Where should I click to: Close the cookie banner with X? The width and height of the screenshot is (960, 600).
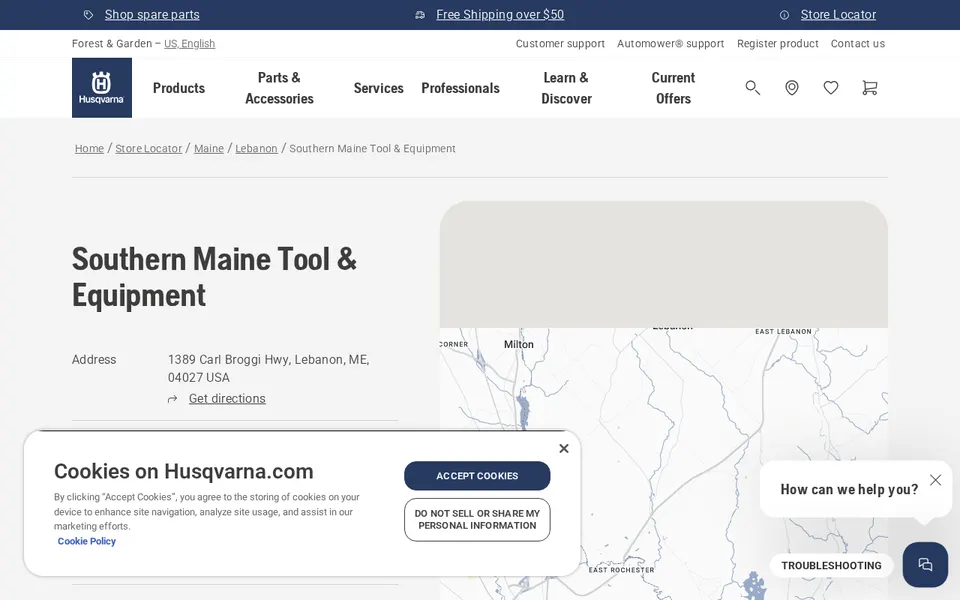click(564, 449)
